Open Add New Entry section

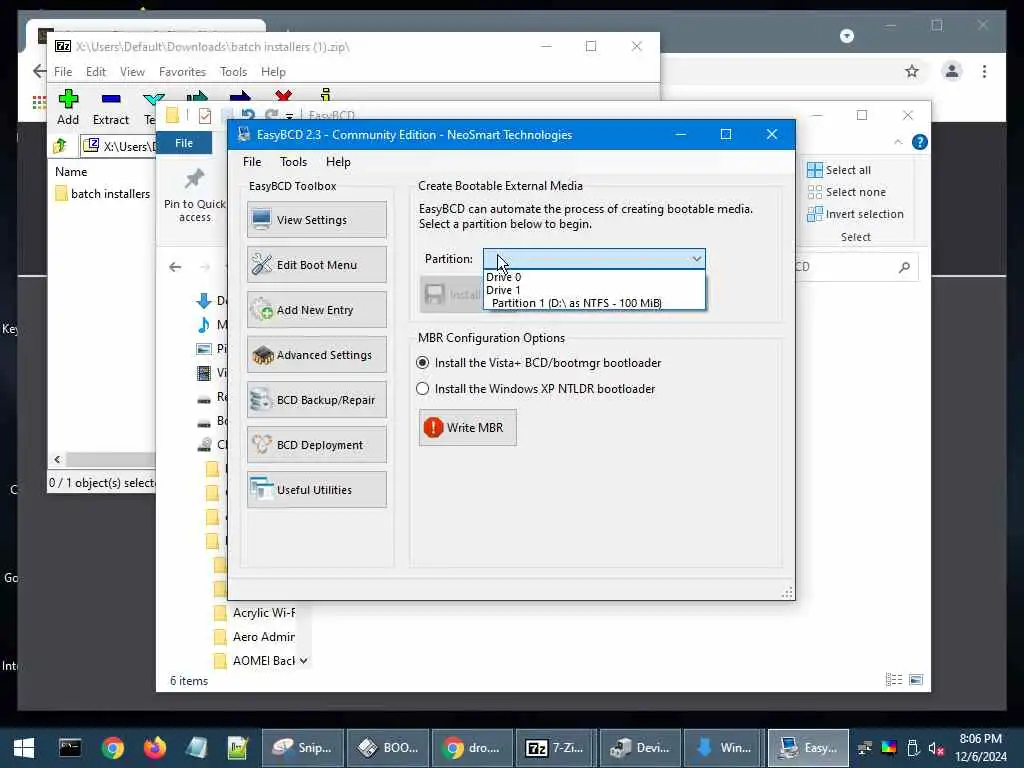(x=317, y=310)
